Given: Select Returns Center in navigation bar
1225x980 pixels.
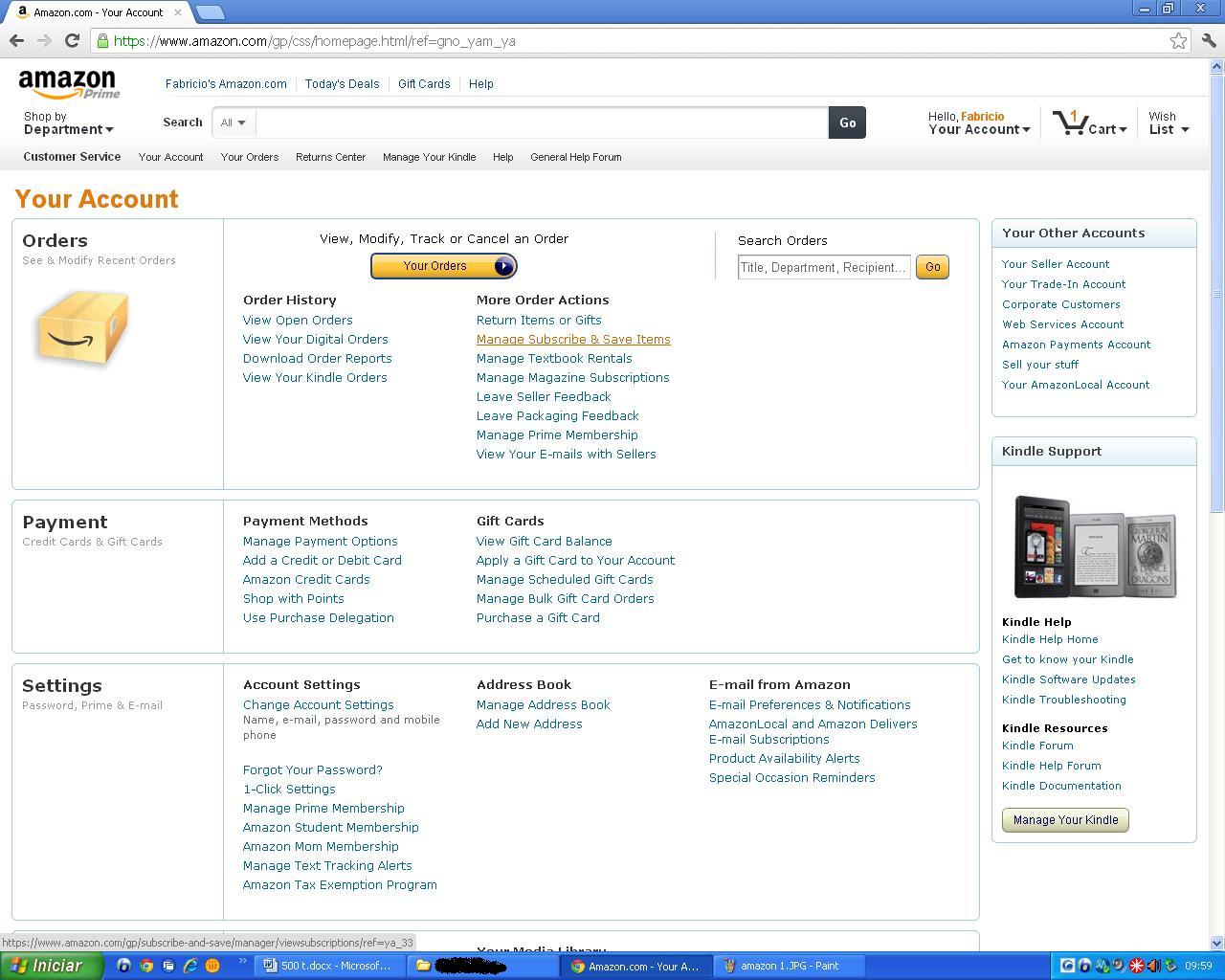Looking at the screenshot, I should click(330, 157).
